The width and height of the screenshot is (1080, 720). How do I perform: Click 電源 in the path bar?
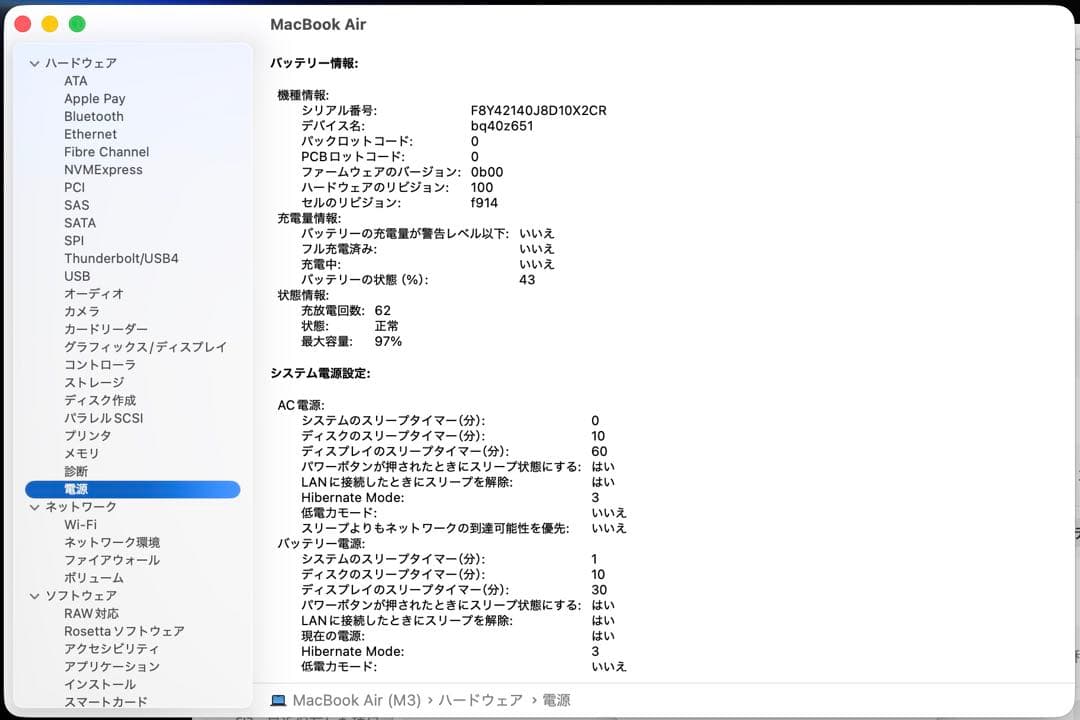tap(556, 701)
